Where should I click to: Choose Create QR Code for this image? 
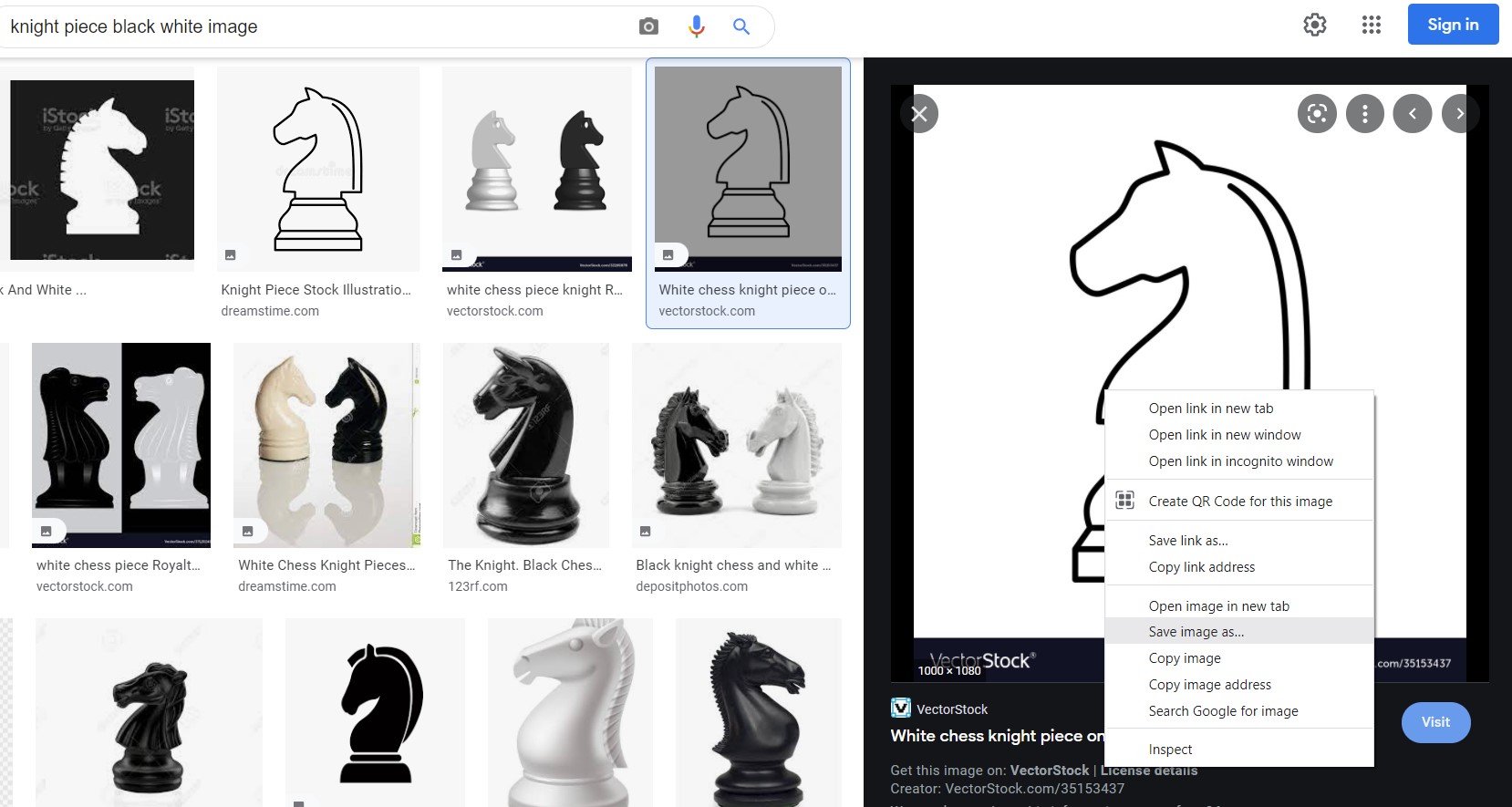[1239, 501]
